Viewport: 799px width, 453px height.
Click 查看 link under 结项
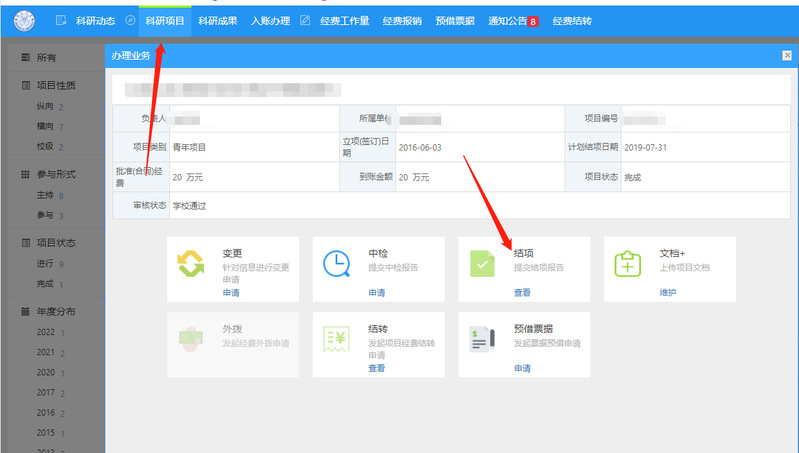(522, 293)
